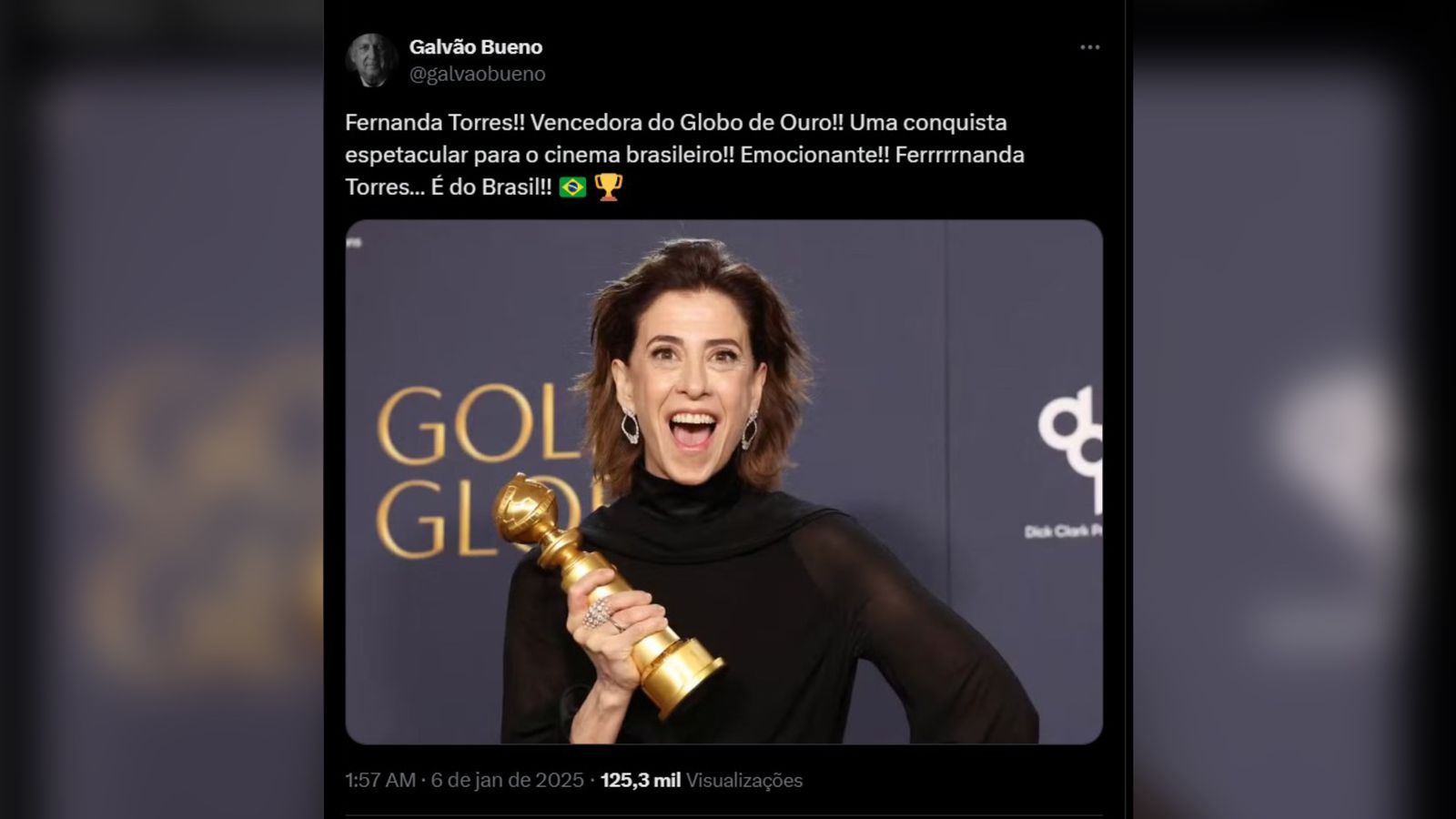Viewport: 1456px width, 819px height.
Task: Click the 1:57 AM timestamp
Action: click(380, 781)
